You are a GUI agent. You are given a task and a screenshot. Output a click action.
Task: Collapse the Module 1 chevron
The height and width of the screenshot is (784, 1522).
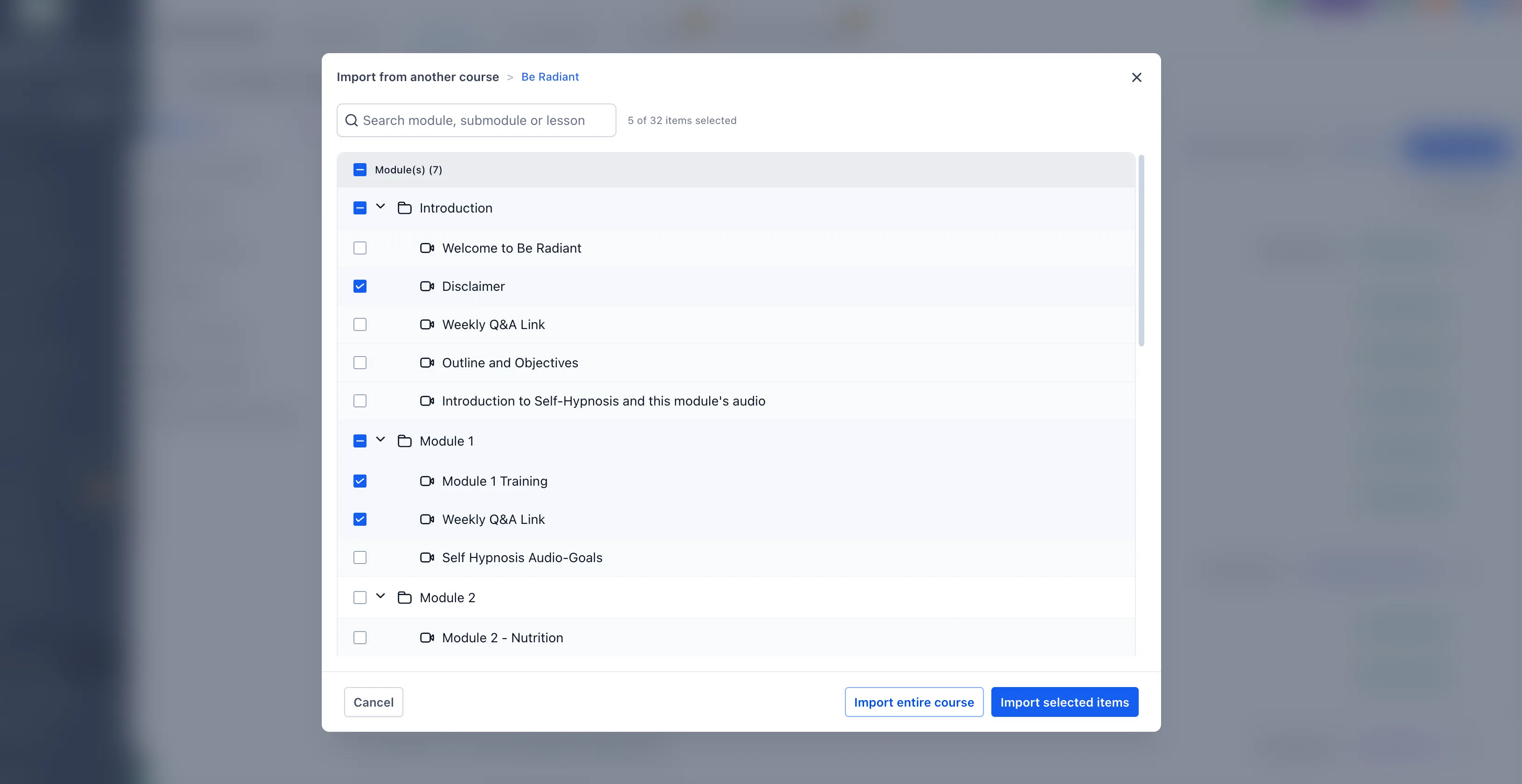(380, 440)
